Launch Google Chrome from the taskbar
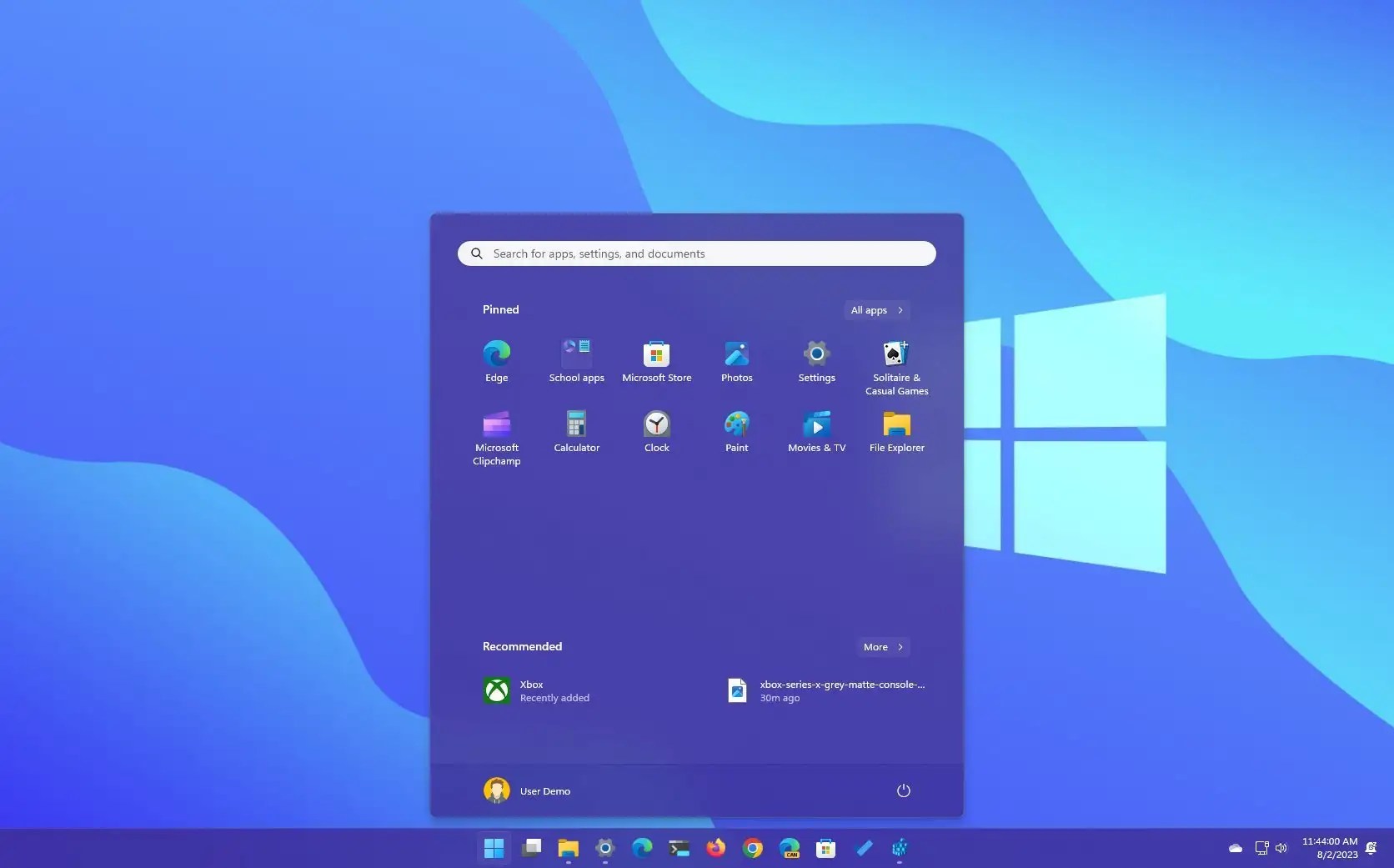 tap(752, 848)
